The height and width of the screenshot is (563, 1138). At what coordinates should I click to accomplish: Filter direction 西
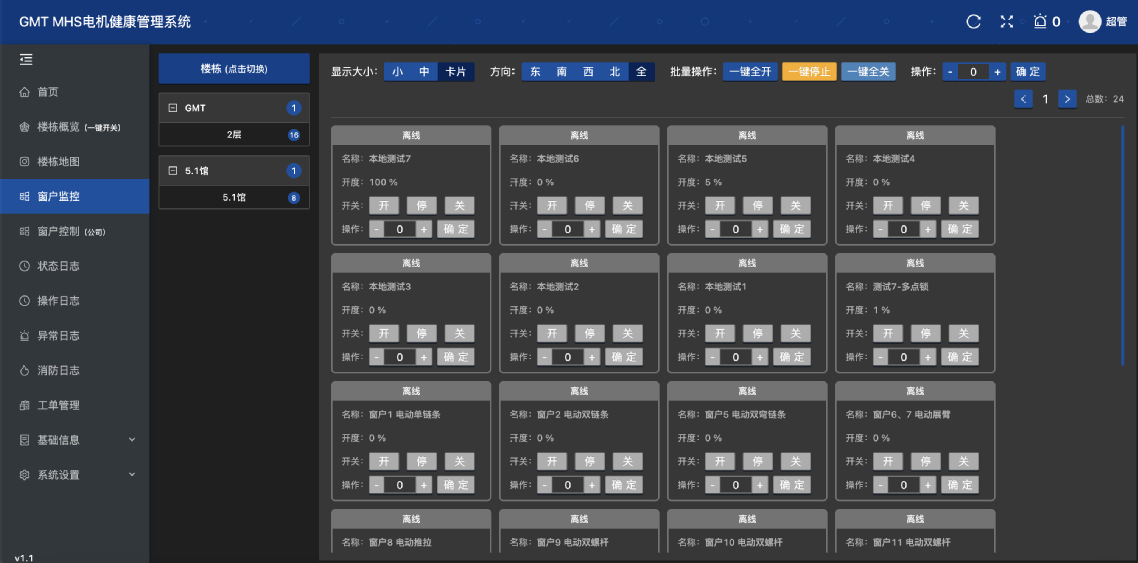pos(589,72)
